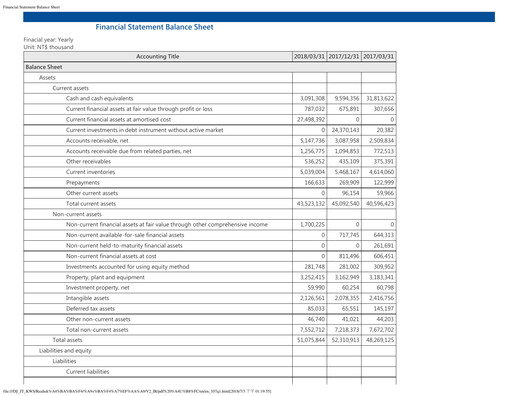Select the value 2,416,756

(x=381, y=298)
